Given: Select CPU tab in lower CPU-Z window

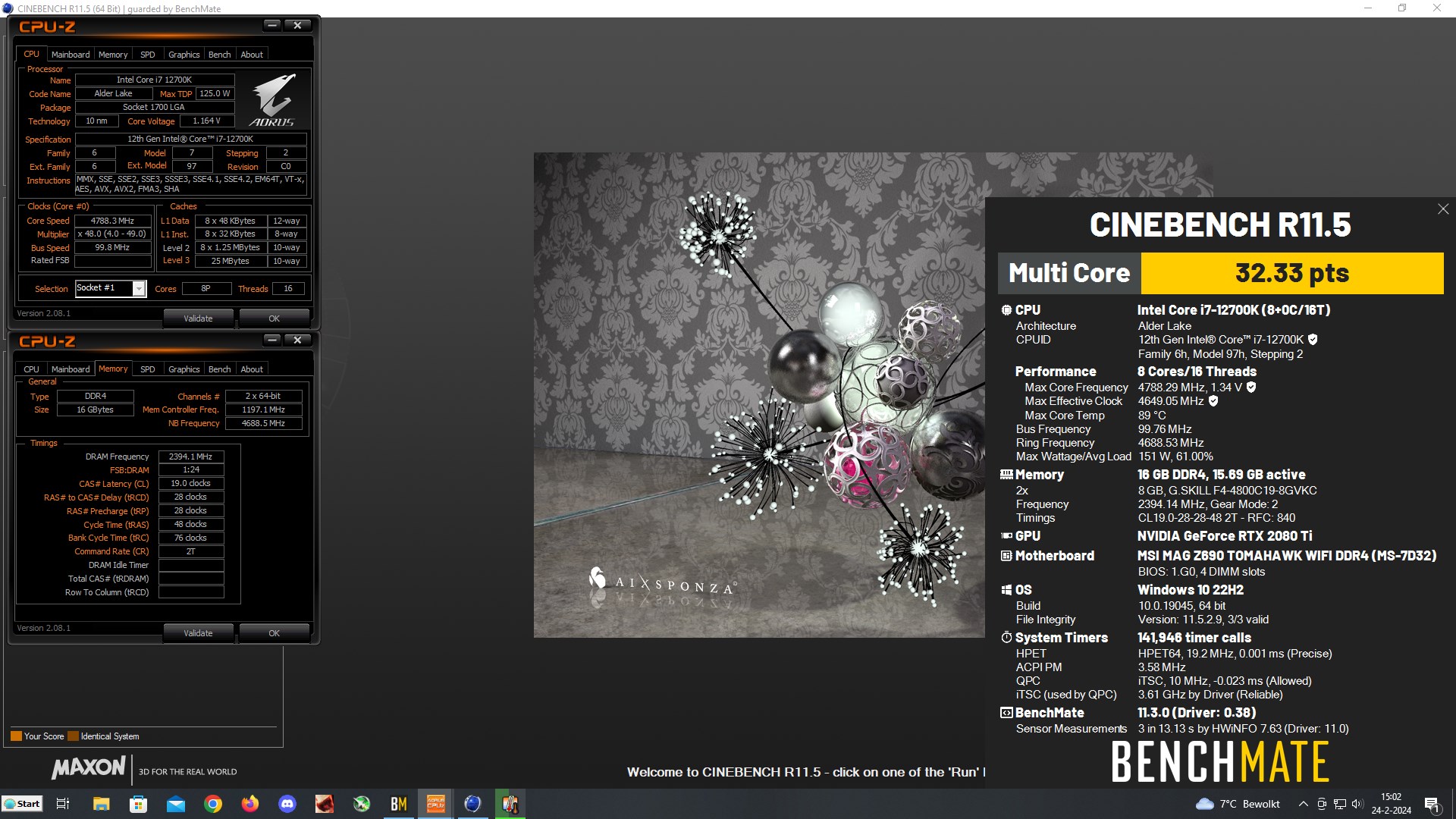Looking at the screenshot, I should pos(31,369).
